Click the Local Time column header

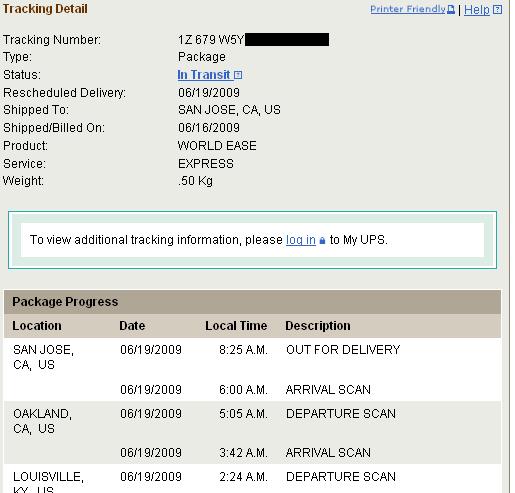236,326
